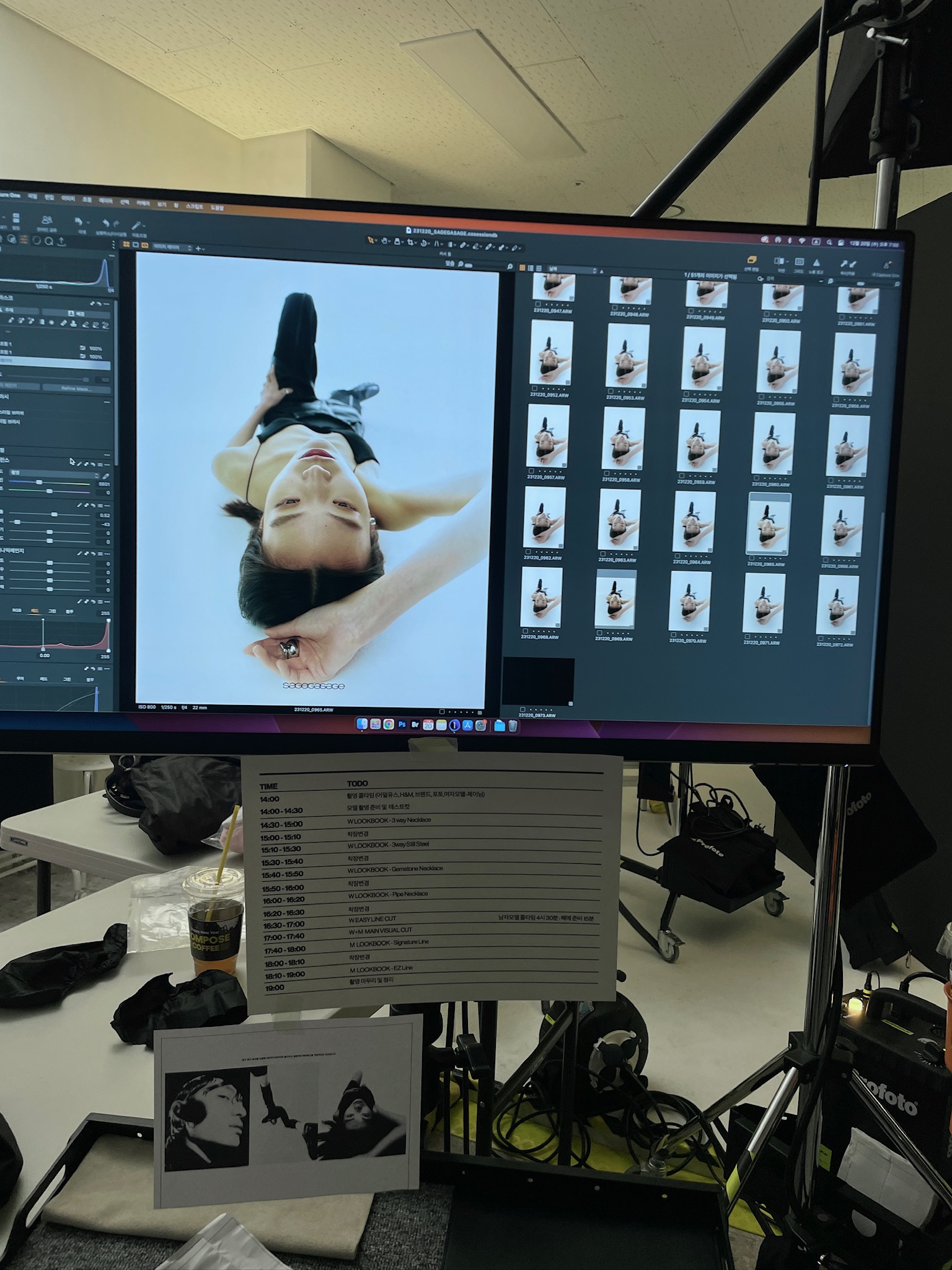Switch levels to the RGB channel tab

(17, 610)
